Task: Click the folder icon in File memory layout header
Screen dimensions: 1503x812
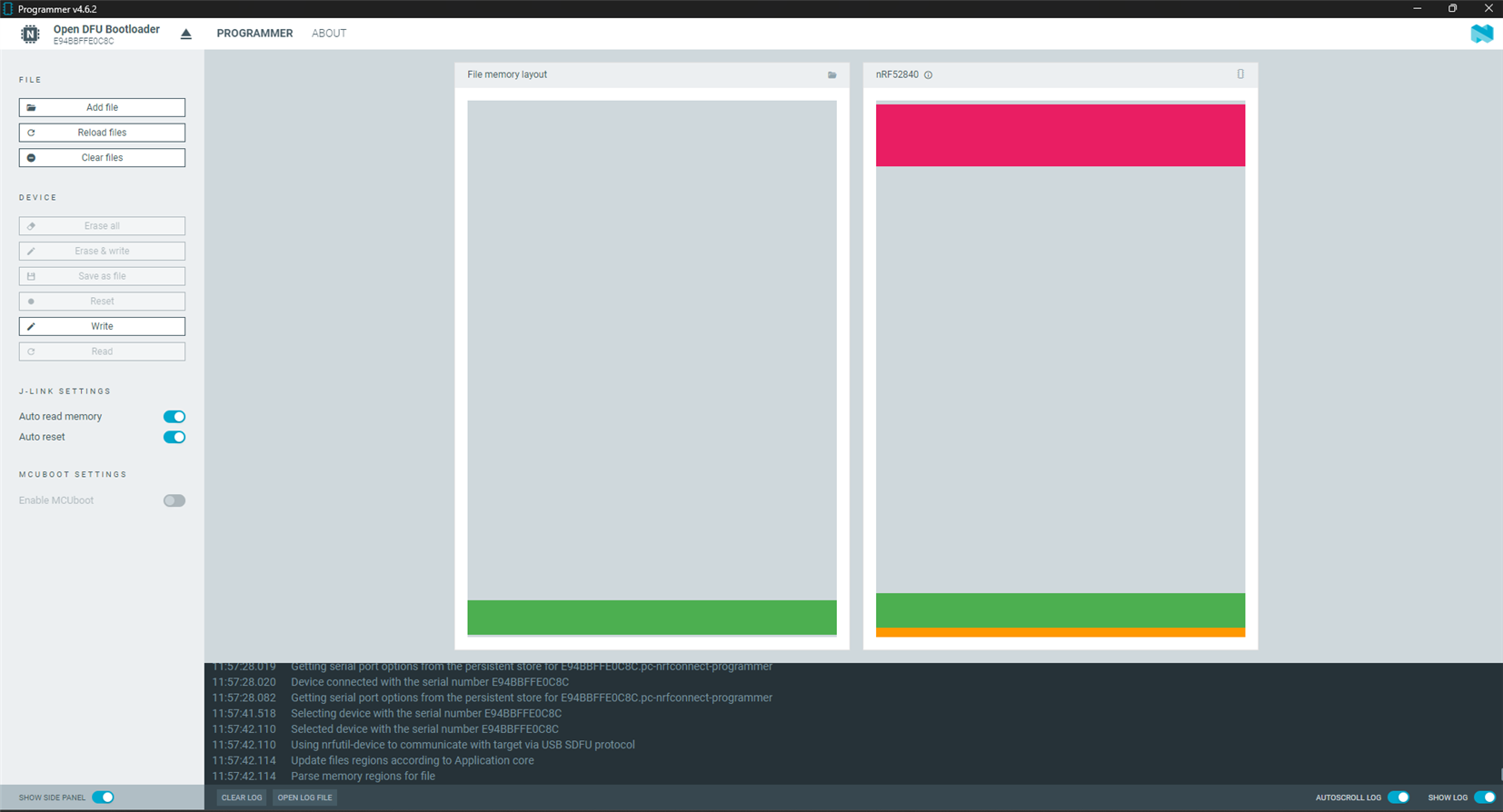Action: [x=831, y=75]
